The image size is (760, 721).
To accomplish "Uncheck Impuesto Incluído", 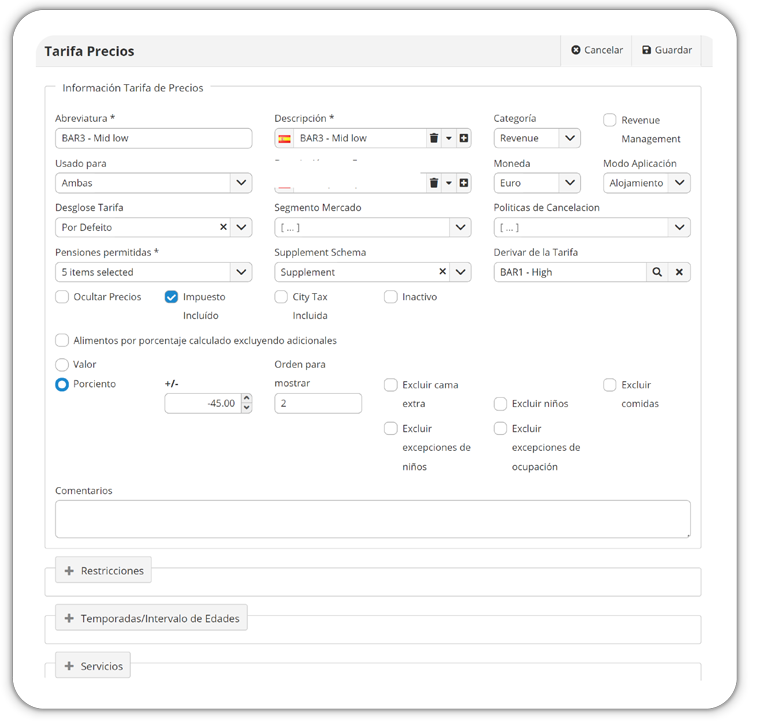I will (x=172, y=297).
